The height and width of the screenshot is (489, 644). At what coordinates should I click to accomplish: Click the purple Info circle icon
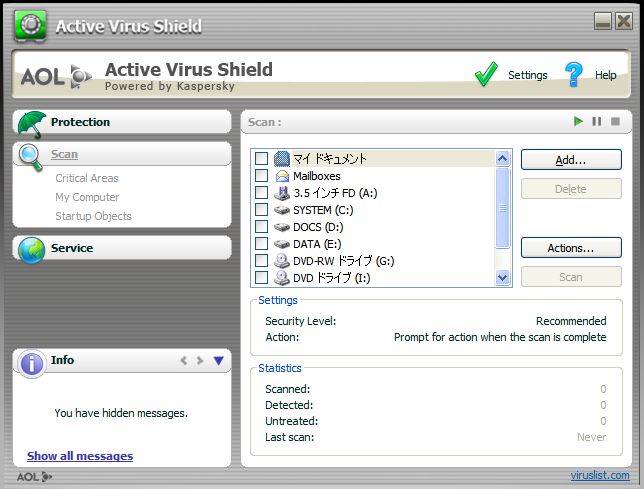coord(32,363)
